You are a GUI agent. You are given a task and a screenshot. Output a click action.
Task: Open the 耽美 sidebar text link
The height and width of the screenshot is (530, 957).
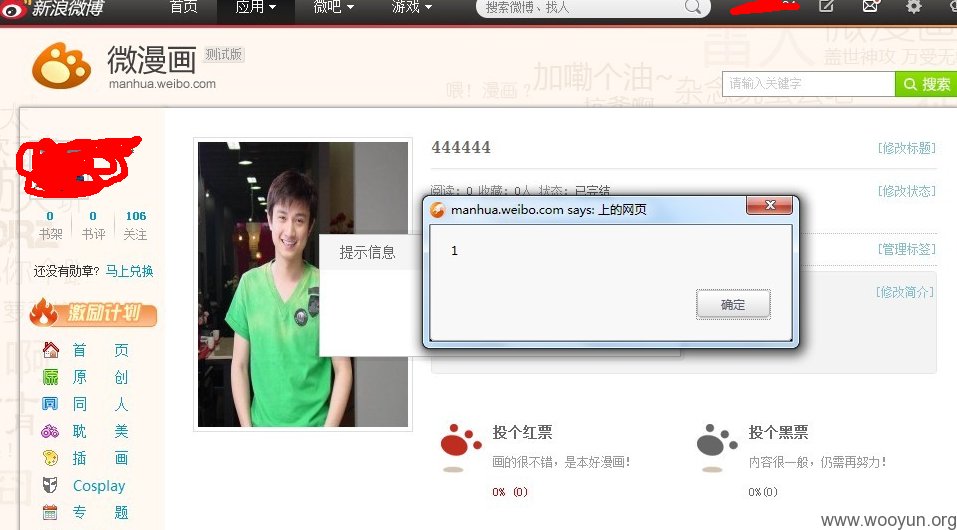[x=101, y=432]
